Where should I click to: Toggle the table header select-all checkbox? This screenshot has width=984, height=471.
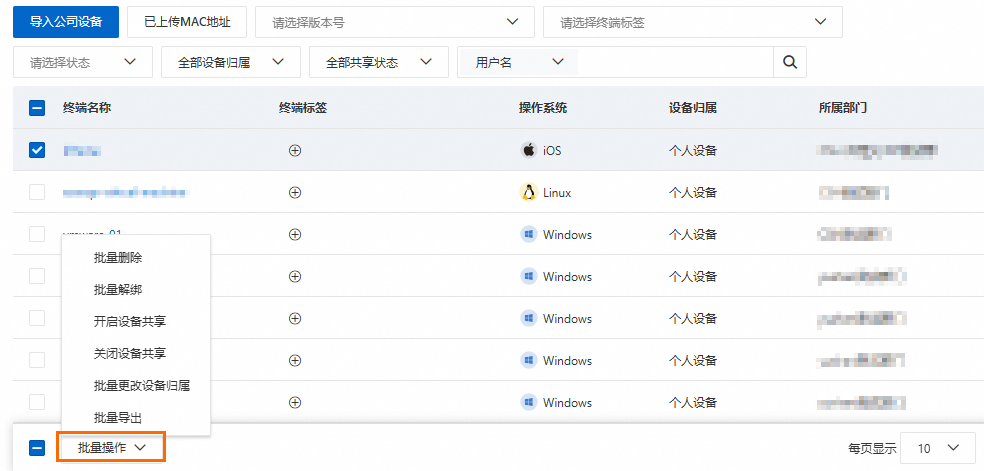tap(37, 108)
